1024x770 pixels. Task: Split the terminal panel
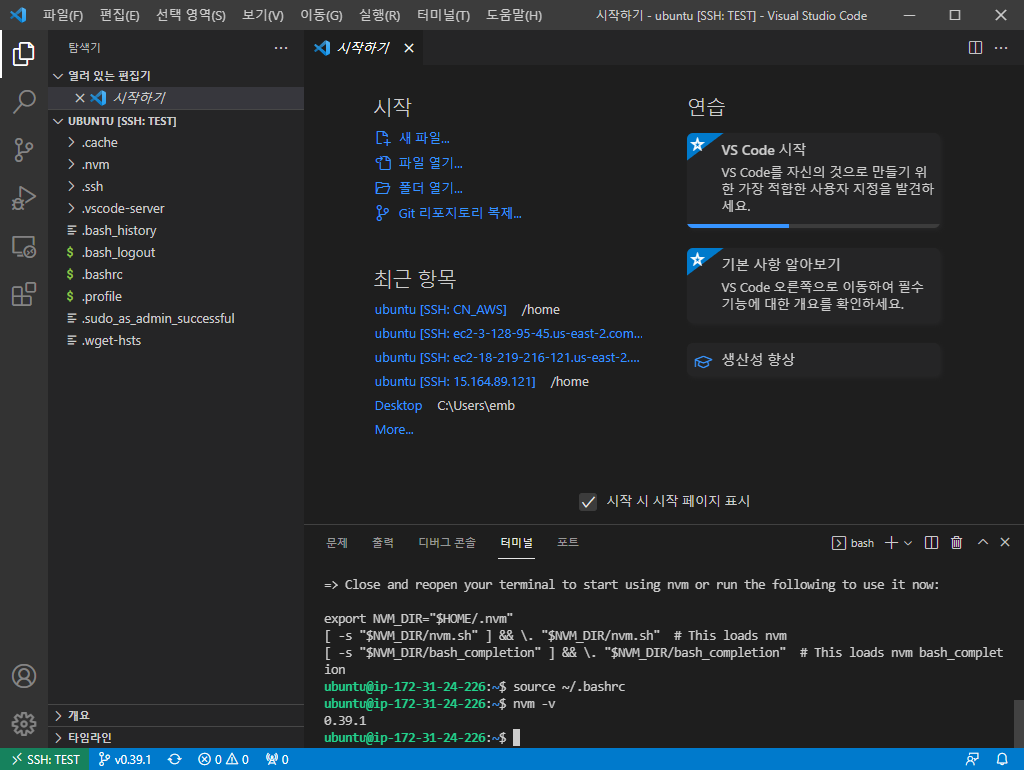932,543
